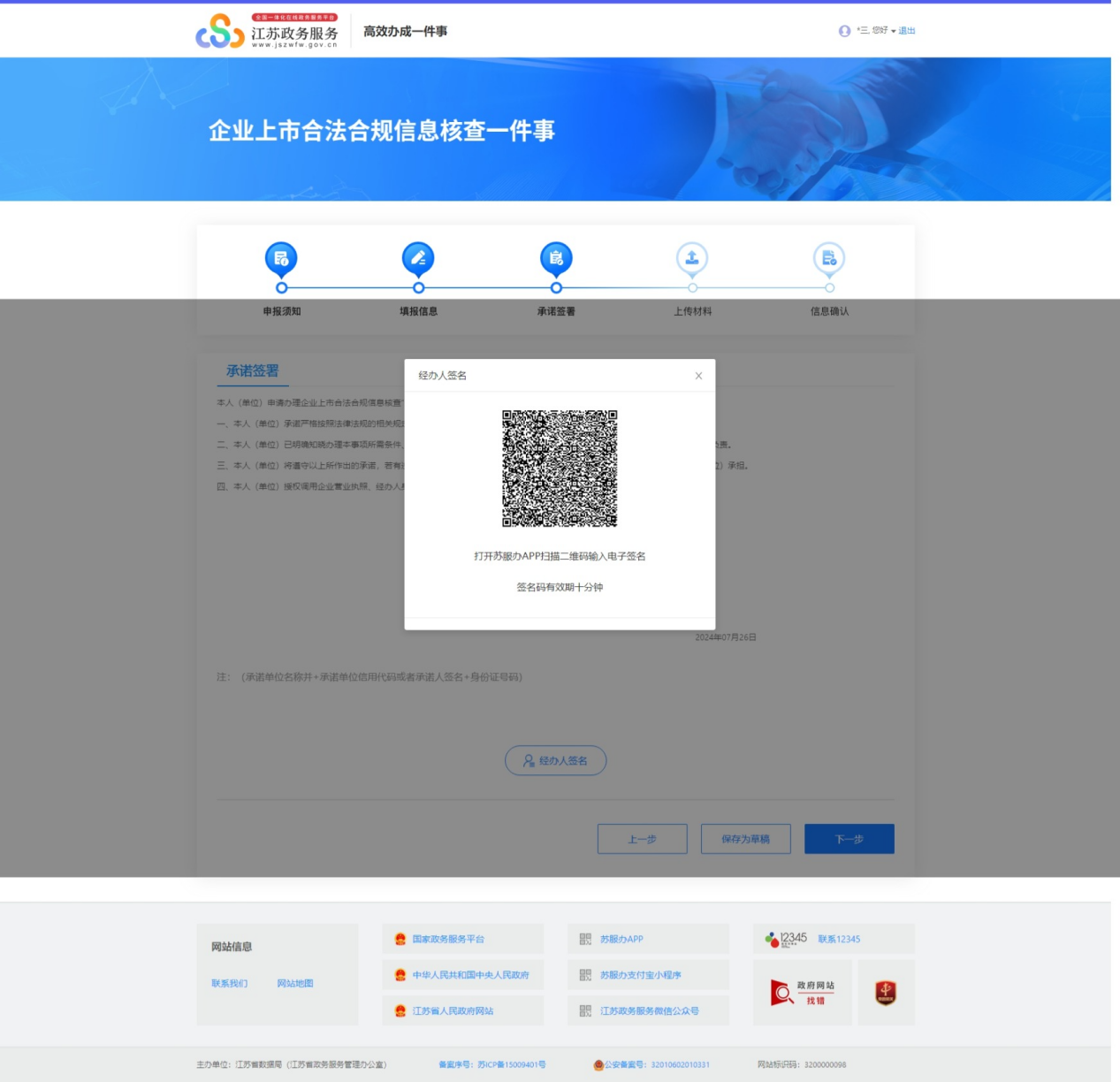The height and width of the screenshot is (1082, 1120).
Task: Select the 申报须知 step icon
Action: (x=281, y=259)
